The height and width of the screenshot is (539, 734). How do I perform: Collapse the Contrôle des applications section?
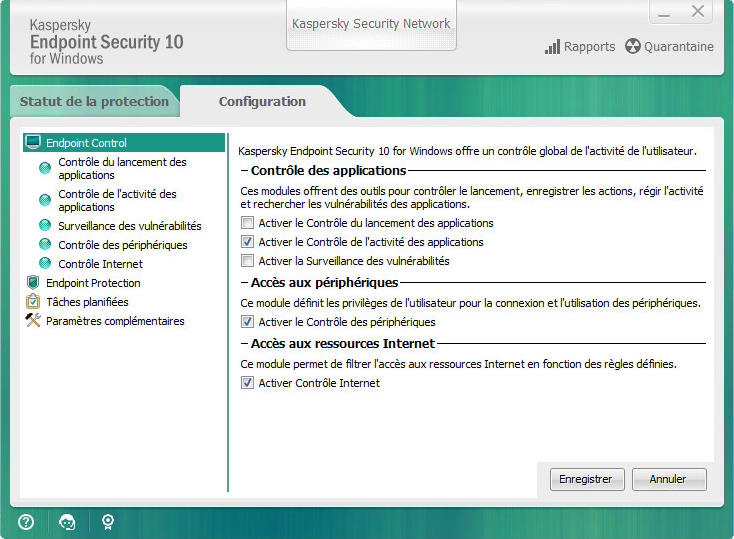(x=244, y=170)
